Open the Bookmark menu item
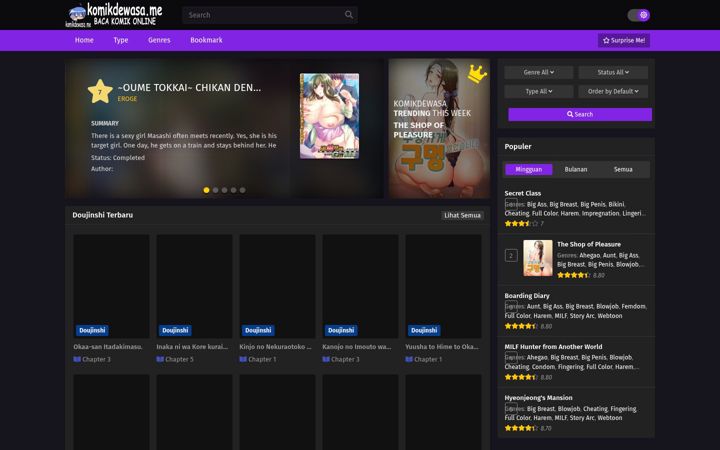Screen dimensions: 720x450 tap(206, 40)
